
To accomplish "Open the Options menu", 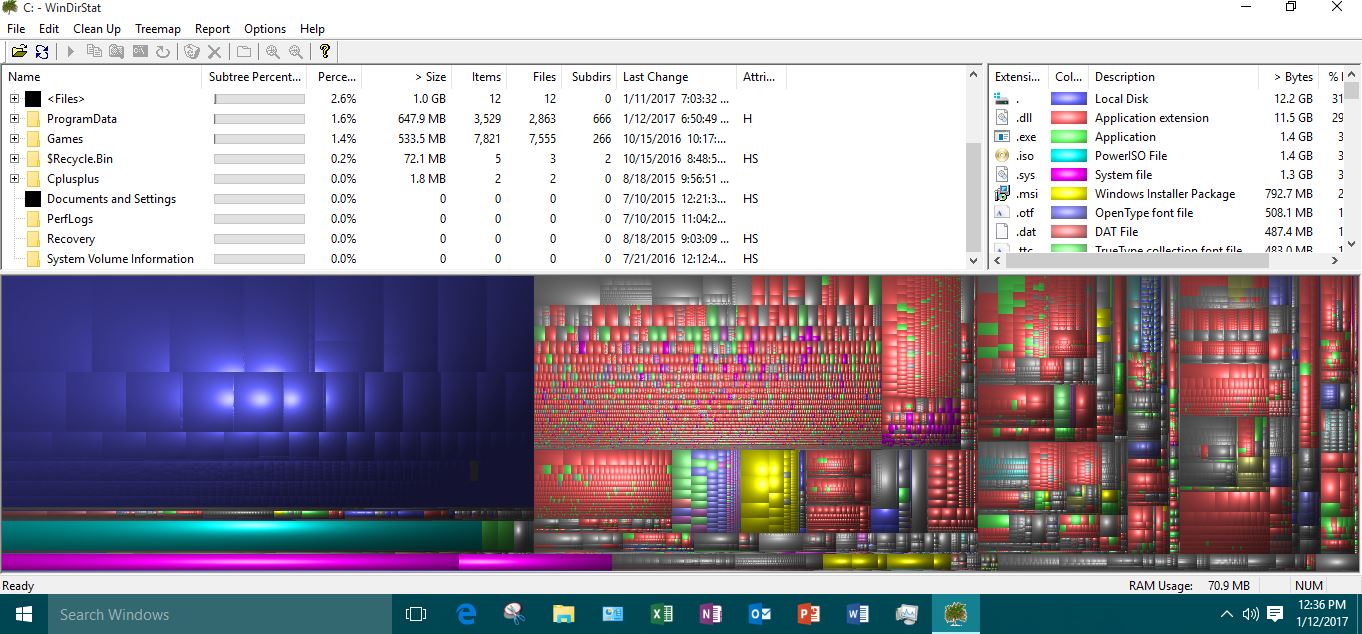I will (x=265, y=29).
